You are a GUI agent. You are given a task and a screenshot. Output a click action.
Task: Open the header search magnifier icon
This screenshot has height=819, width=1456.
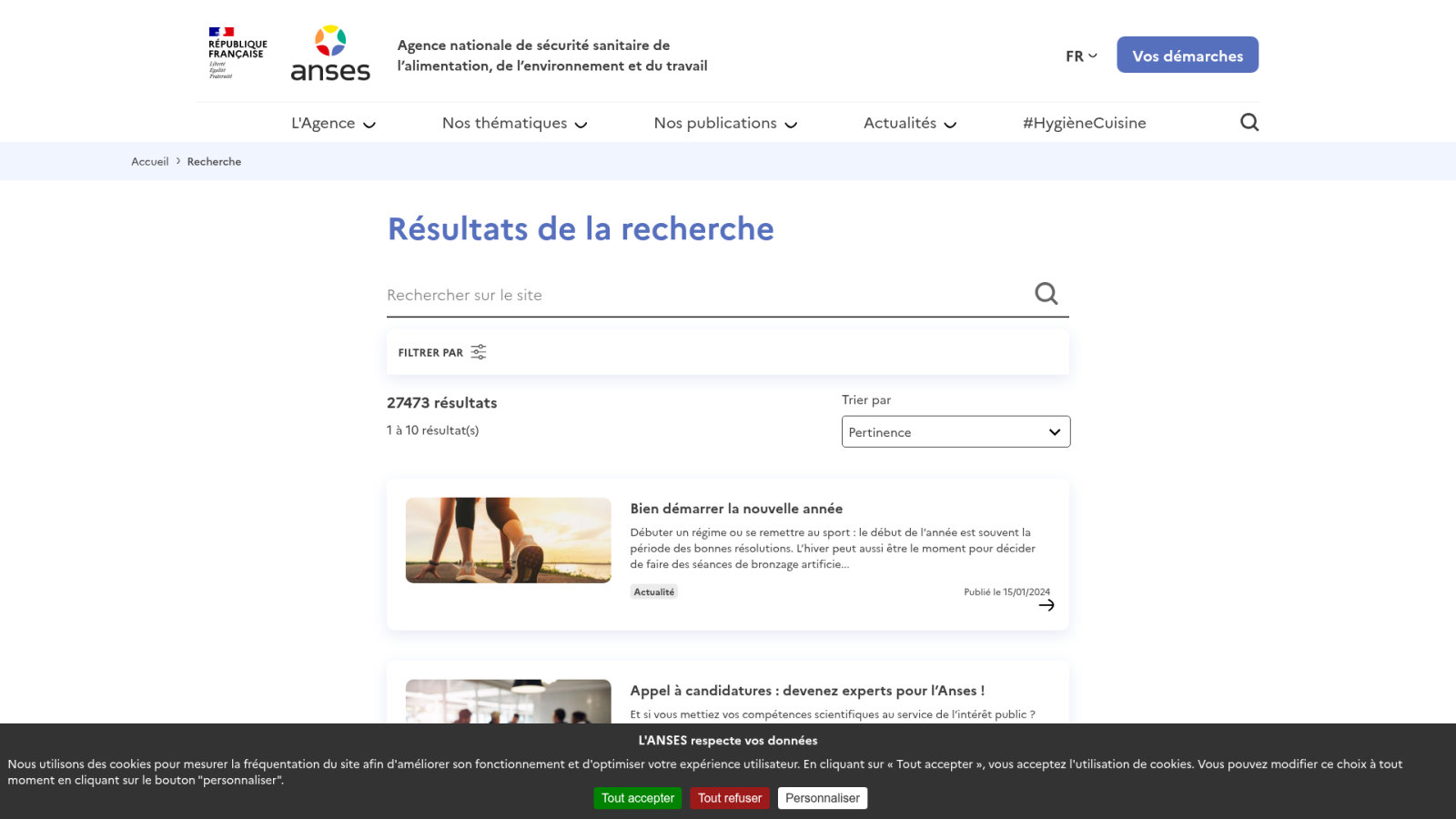tap(1249, 122)
